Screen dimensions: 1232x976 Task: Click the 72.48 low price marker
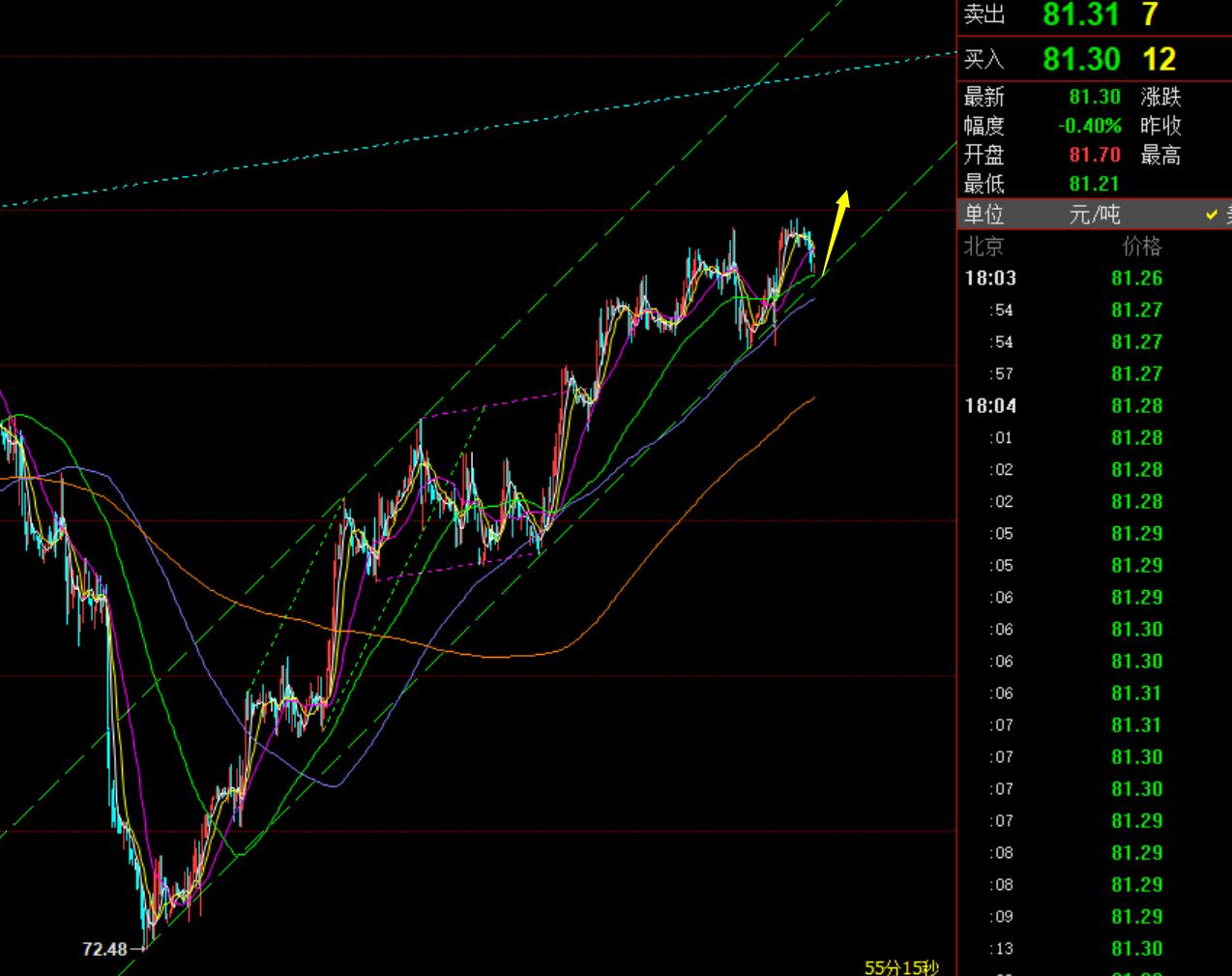pos(104,949)
